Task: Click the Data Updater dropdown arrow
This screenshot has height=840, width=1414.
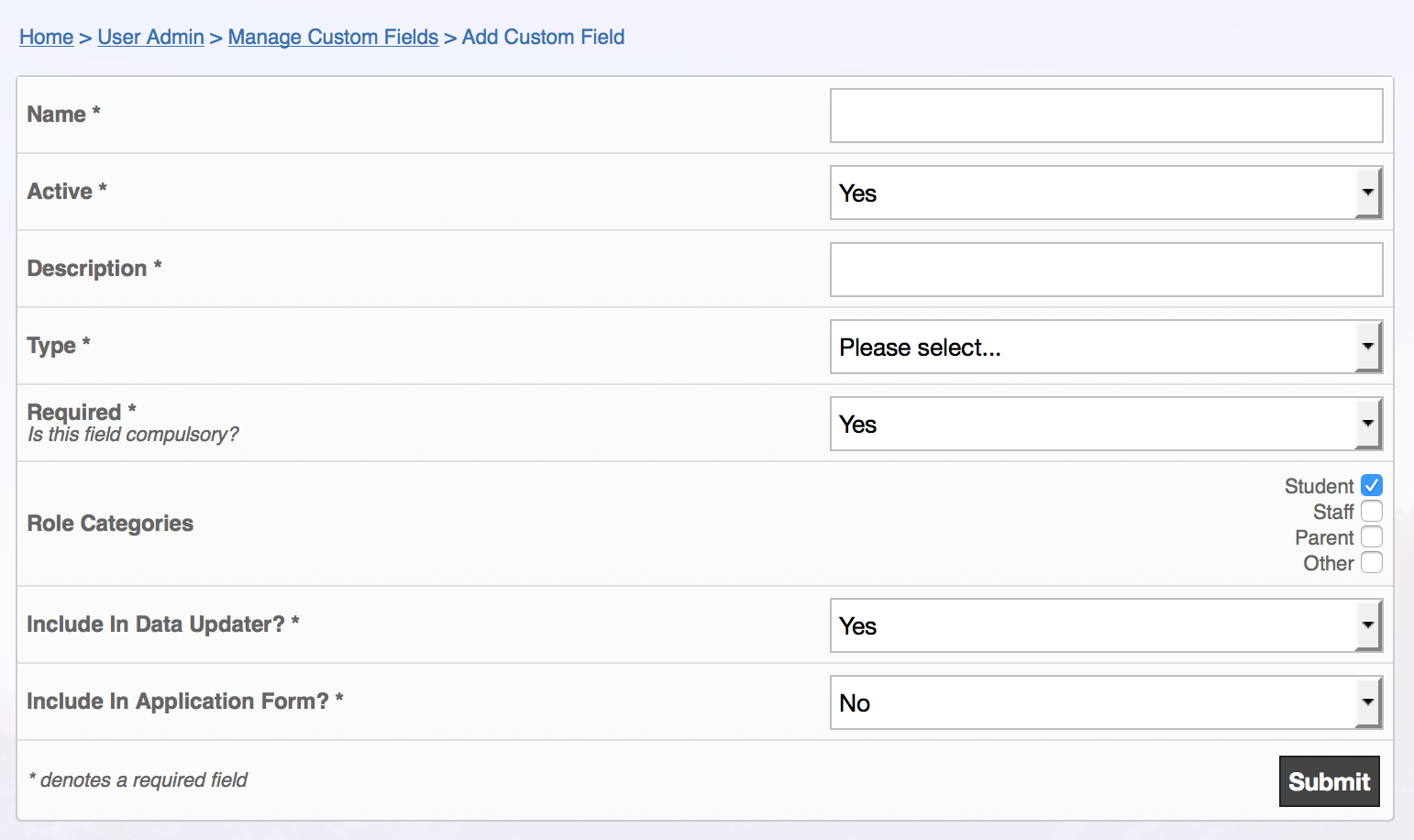Action: pos(1367,625)
